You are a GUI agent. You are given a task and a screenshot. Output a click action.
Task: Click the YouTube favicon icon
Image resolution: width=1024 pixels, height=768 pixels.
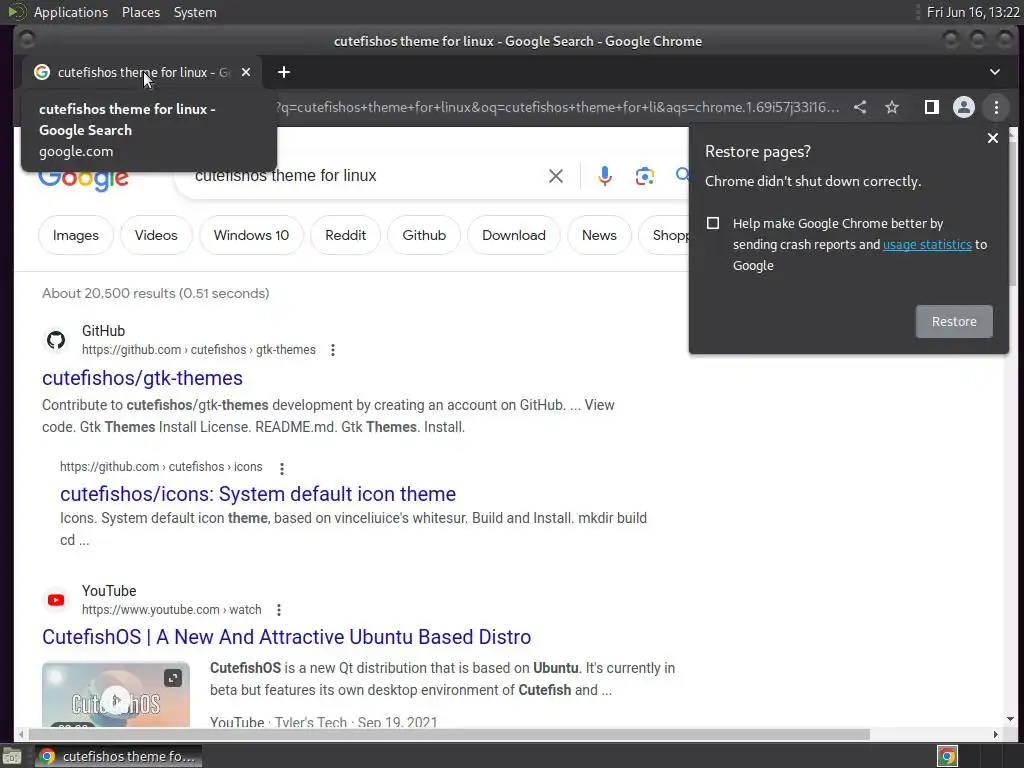point(56,600)
